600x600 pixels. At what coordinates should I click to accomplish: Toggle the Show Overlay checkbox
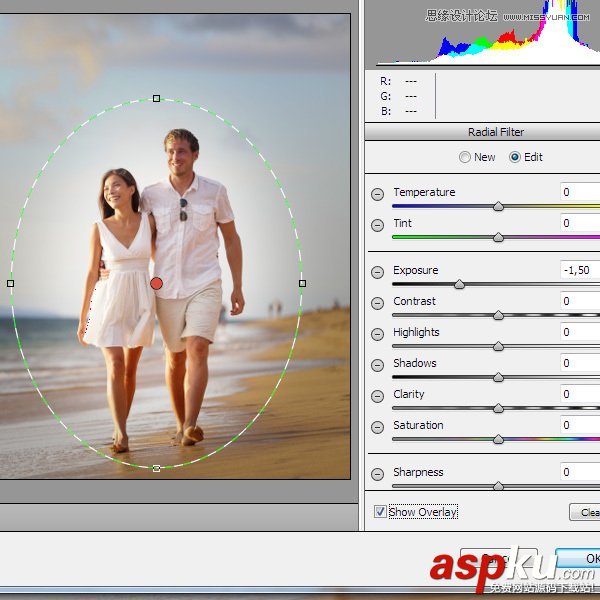click(380, 512)
